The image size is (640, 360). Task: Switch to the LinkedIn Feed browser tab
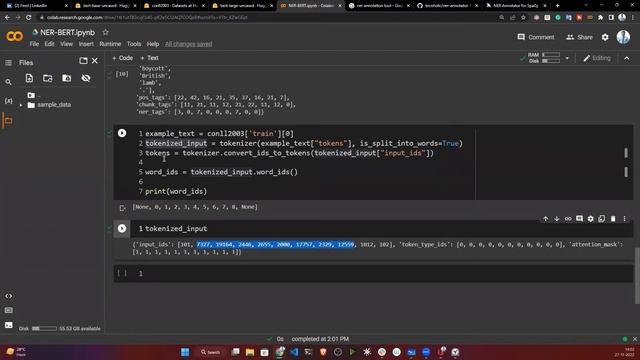(37, 6)
